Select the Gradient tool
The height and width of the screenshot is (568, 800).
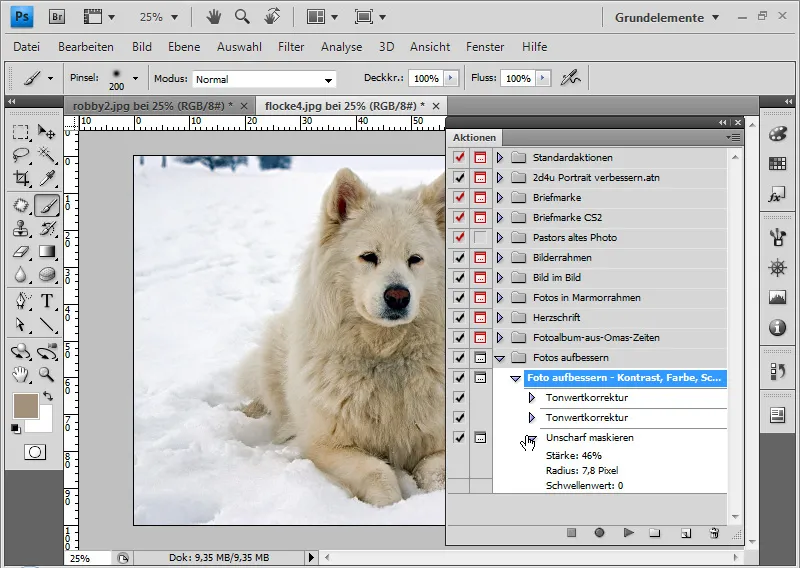coord(47,252)
